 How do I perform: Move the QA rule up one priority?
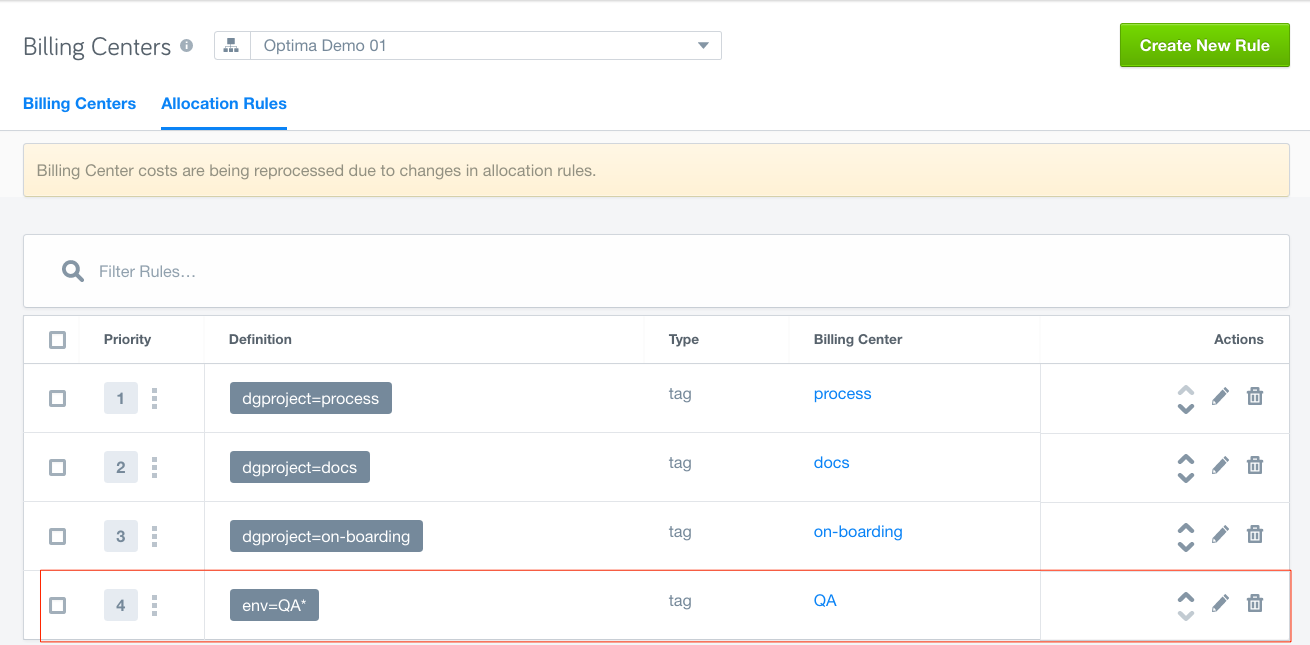coord(1186,597)
